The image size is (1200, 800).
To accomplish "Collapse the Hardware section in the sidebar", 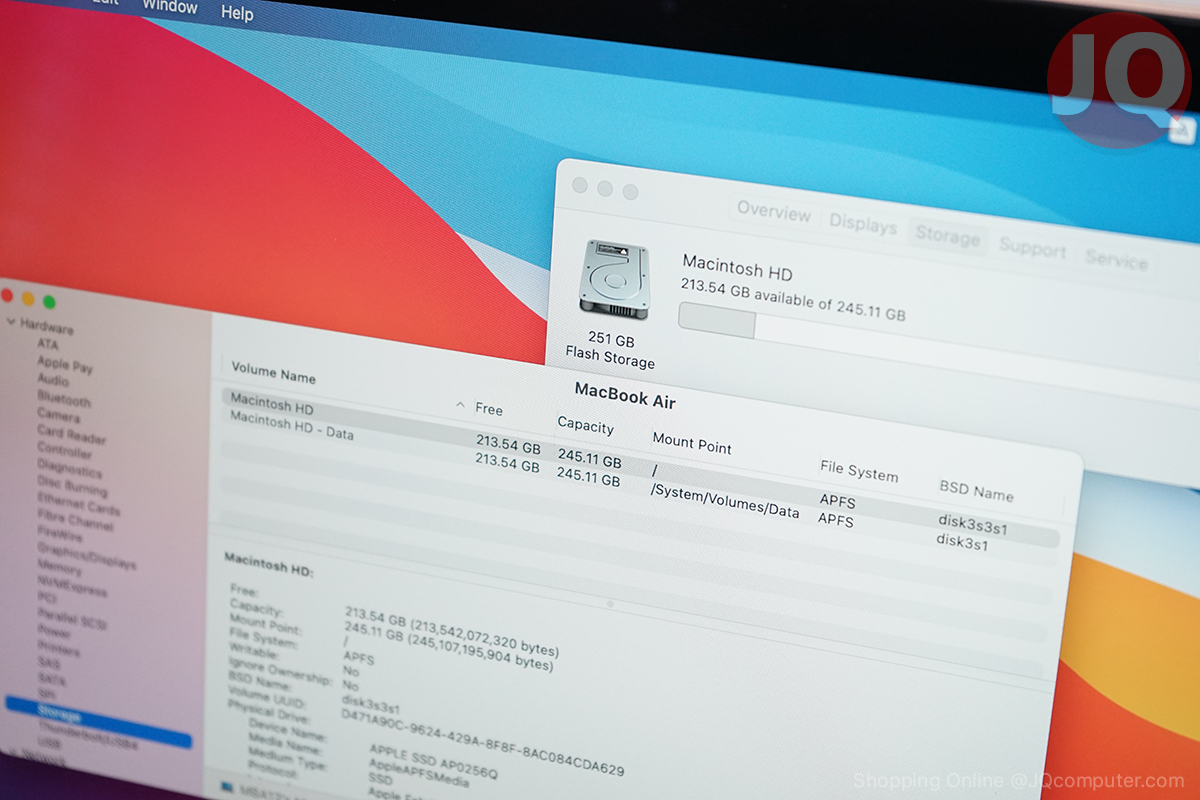I will [x=11, y=323].
